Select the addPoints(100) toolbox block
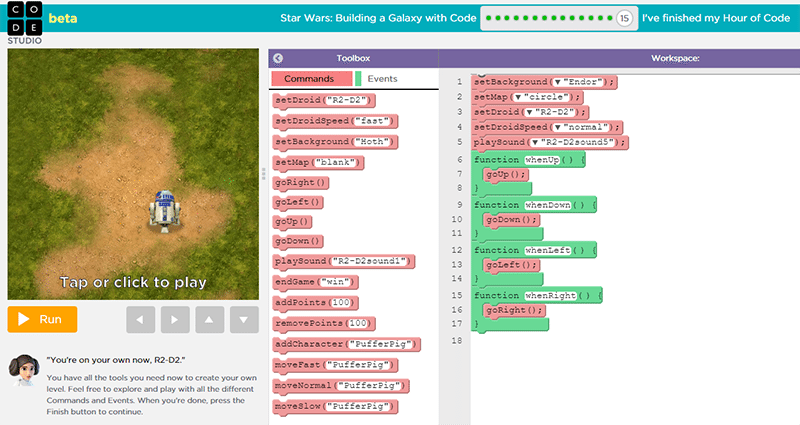 (x=315, y=303)
